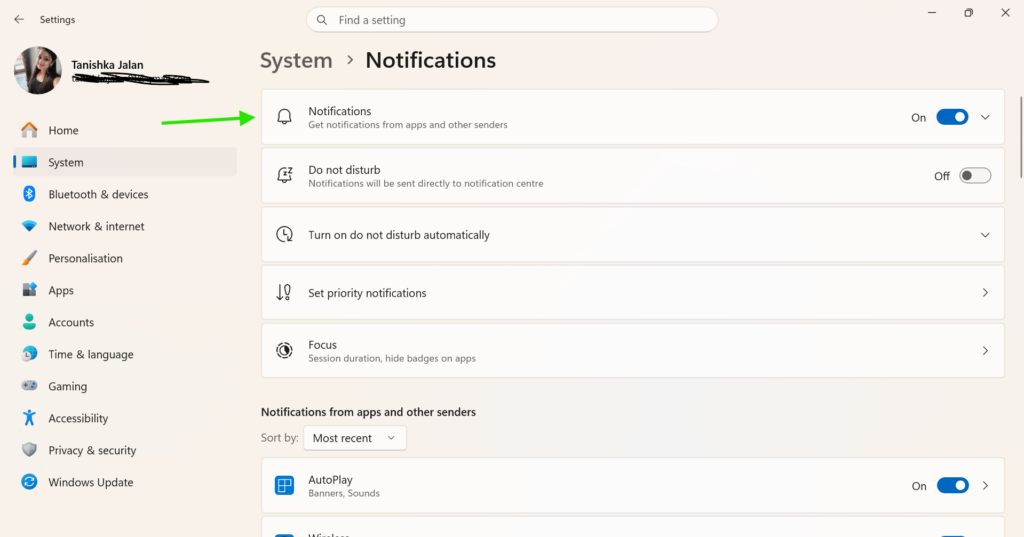Click the Accounts person icon

(x=29, y=322)
